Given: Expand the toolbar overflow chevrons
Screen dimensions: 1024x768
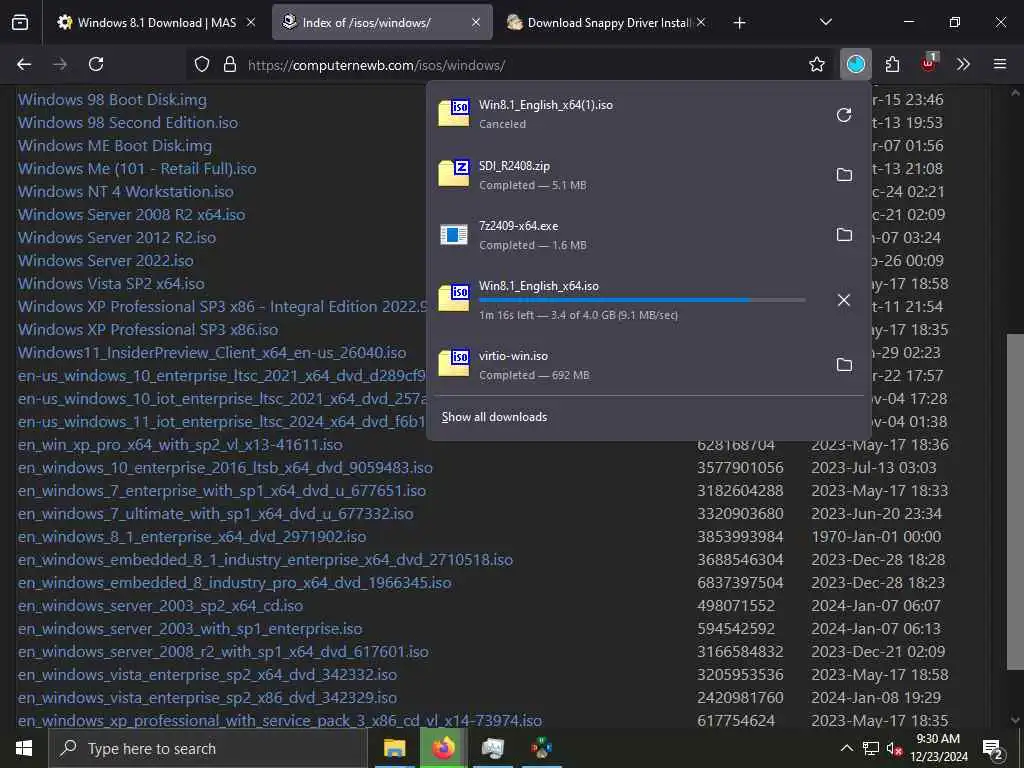Looking at the screenshot, I should coord(963,64).
